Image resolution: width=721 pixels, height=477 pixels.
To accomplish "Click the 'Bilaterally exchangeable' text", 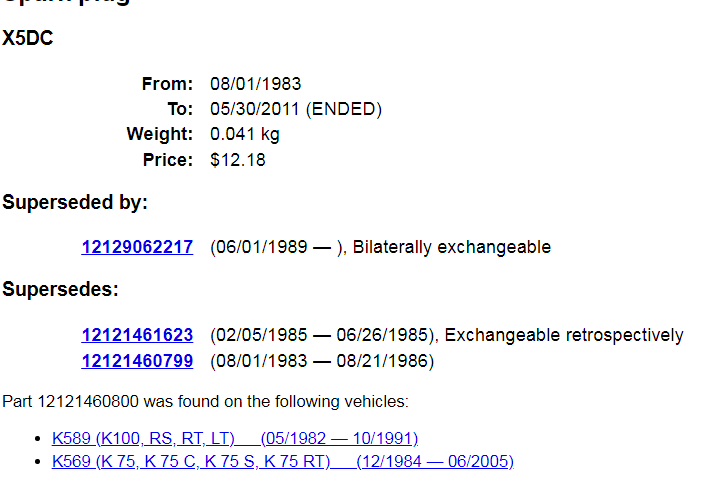I will point(452,247).
